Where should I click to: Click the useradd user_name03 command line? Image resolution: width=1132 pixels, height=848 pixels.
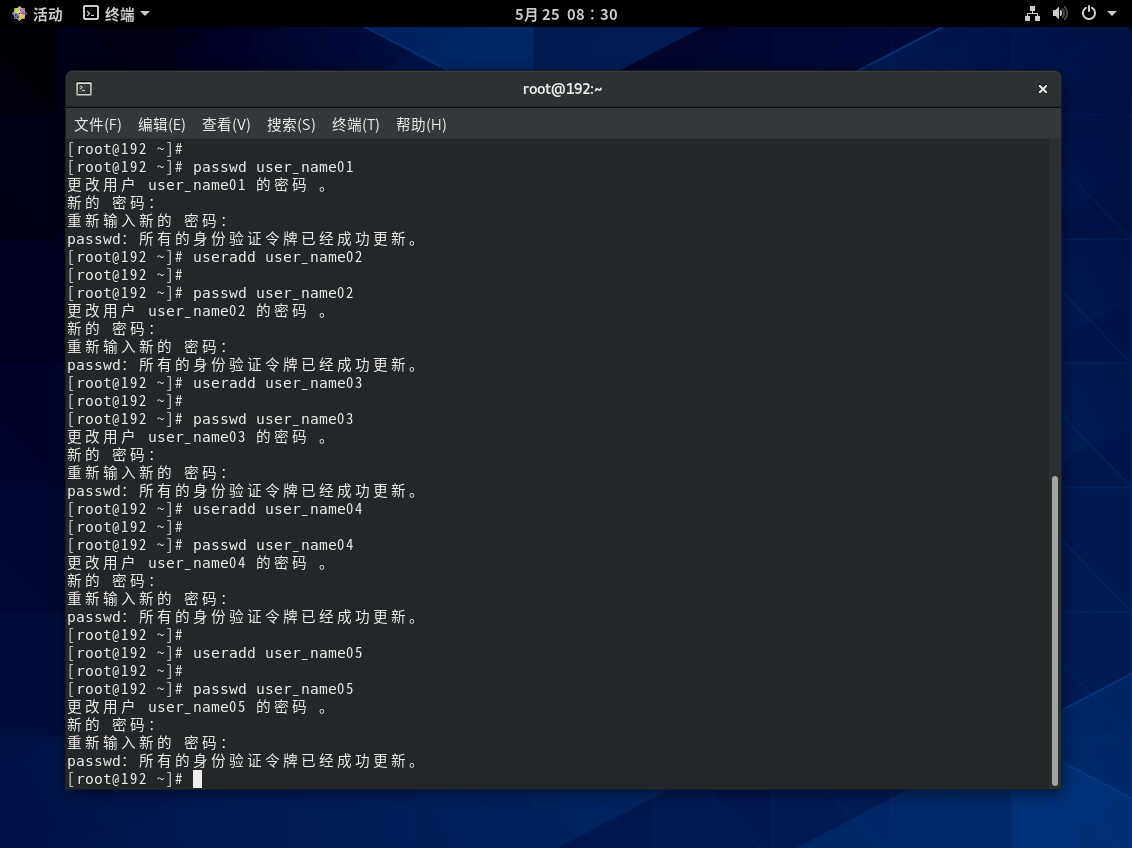277,383
